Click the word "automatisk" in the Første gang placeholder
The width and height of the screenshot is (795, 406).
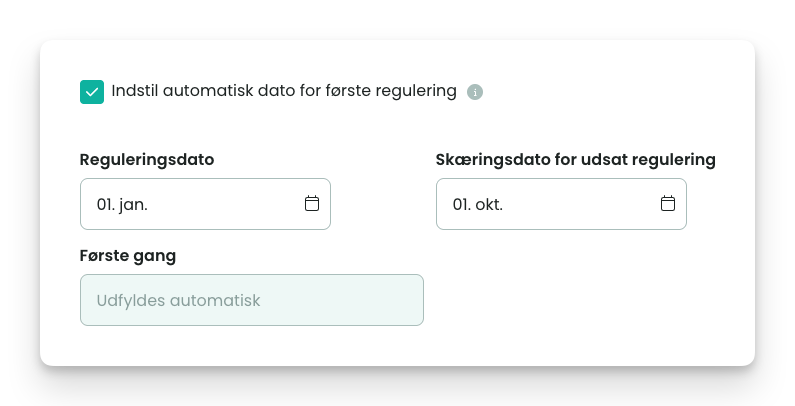click(215, 300)
